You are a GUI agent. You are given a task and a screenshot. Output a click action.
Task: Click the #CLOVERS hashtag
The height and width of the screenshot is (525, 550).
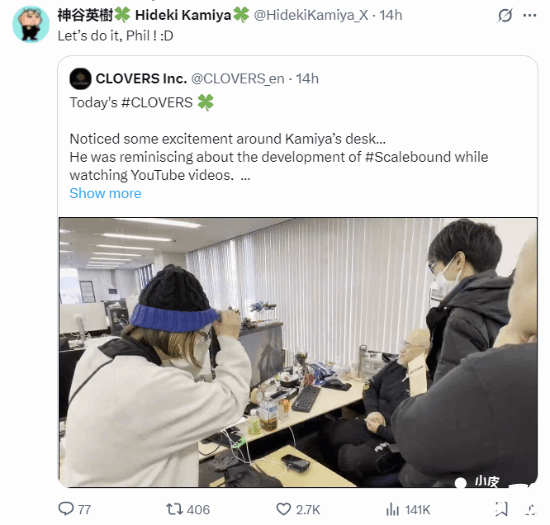pyautogui.click(x=157, y=102)
